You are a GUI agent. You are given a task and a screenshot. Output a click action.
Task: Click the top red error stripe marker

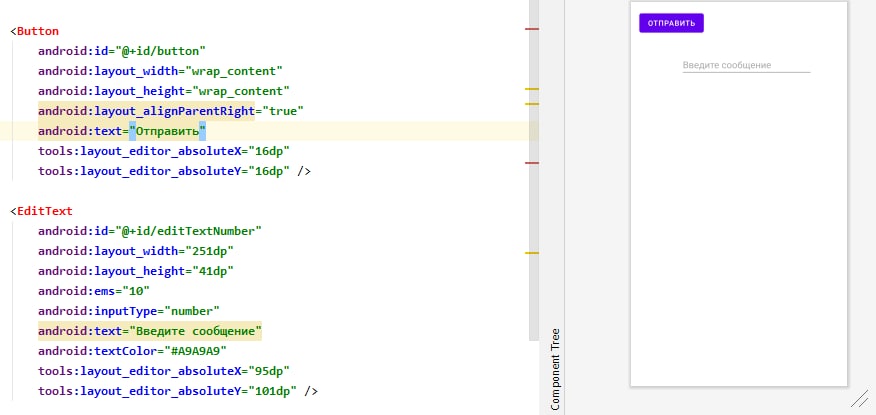[532, 28]
